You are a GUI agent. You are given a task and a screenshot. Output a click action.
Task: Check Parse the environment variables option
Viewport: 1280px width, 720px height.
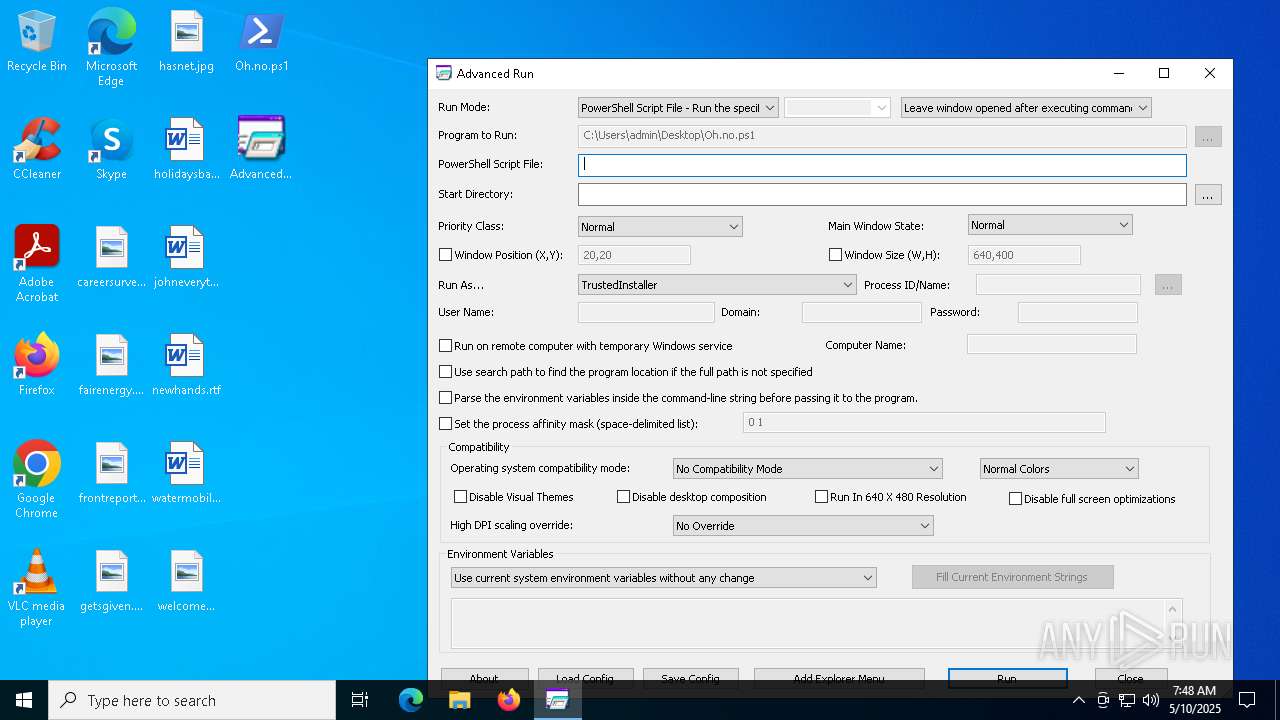(446, 398)
